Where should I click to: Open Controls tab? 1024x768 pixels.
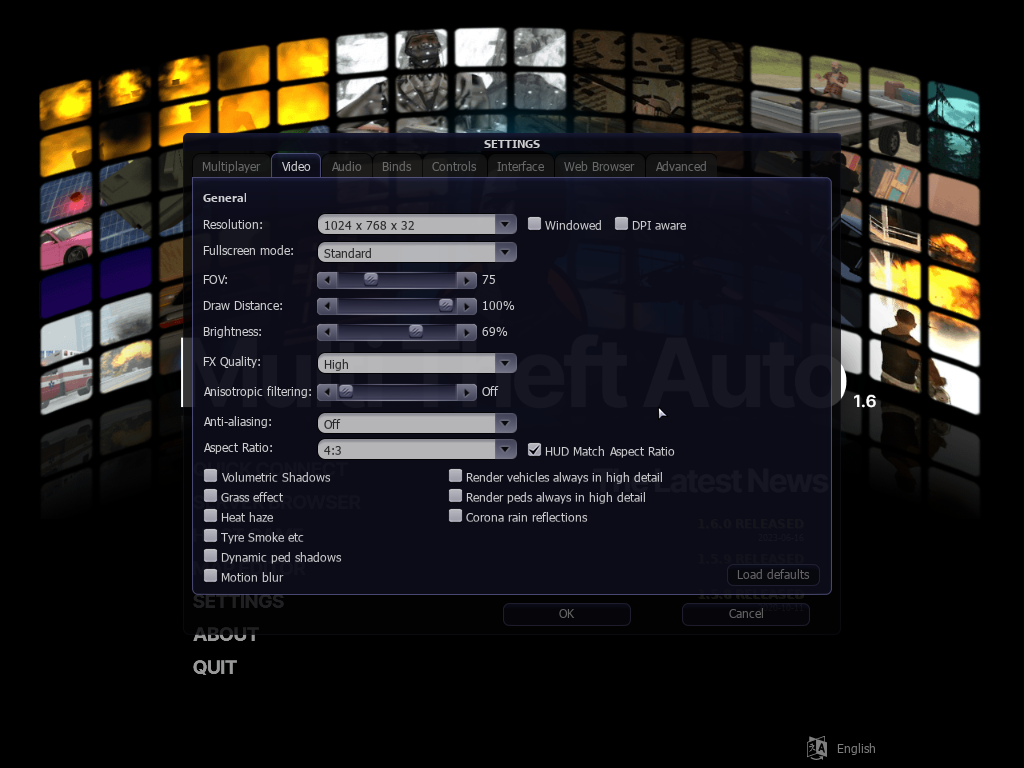(x=454, y=167)
